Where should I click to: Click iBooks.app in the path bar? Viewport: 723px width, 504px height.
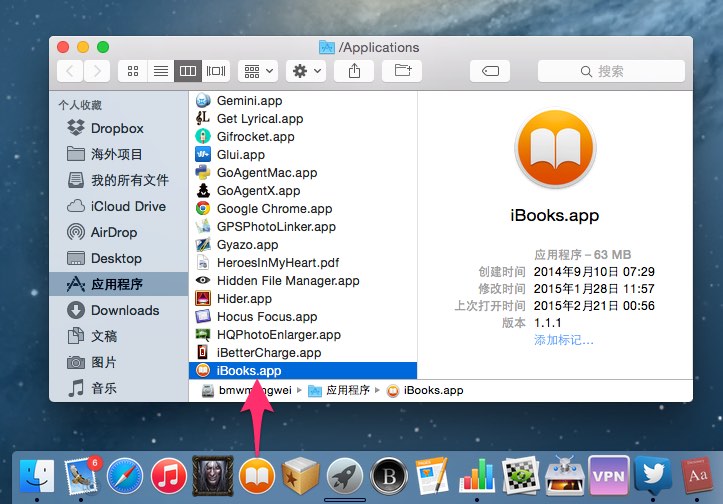[x=425, y=391]
